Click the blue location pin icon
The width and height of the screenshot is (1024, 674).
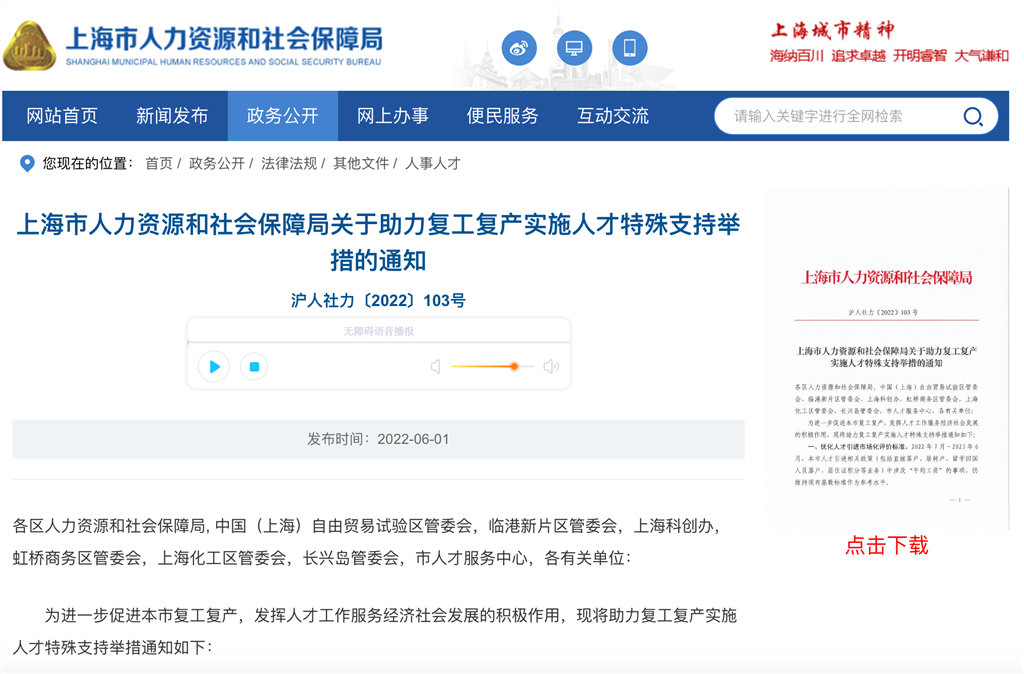click(27, 163)
